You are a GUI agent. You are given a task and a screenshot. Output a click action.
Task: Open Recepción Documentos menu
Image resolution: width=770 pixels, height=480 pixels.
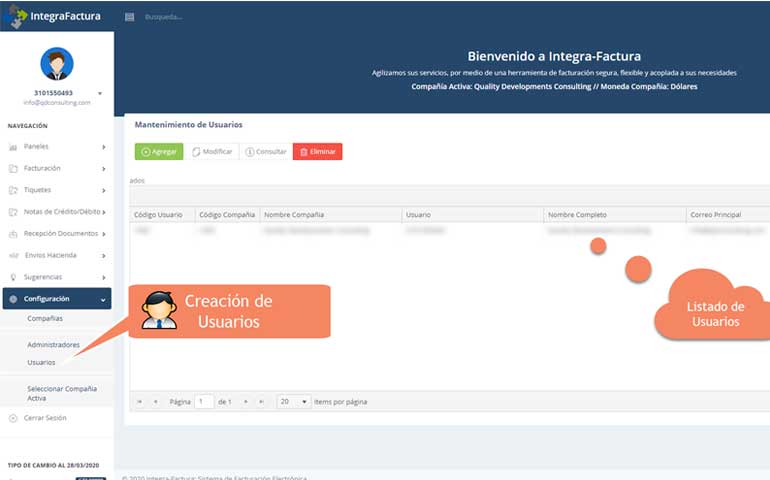(61, 233)
